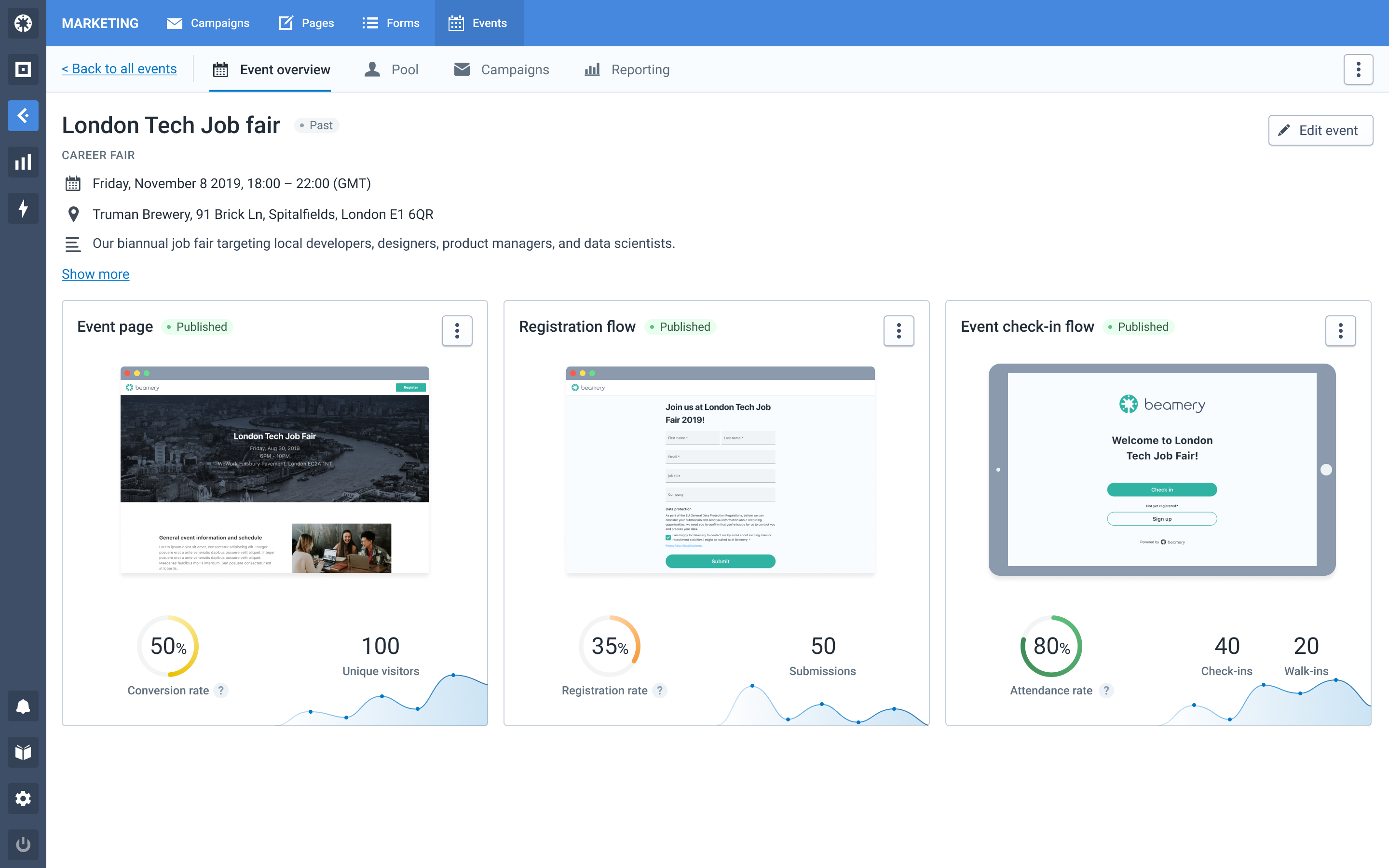The width and height of the screenshot is (1389, 868).
Task: Open top-right event more options menu
Action: (1358, 69)
